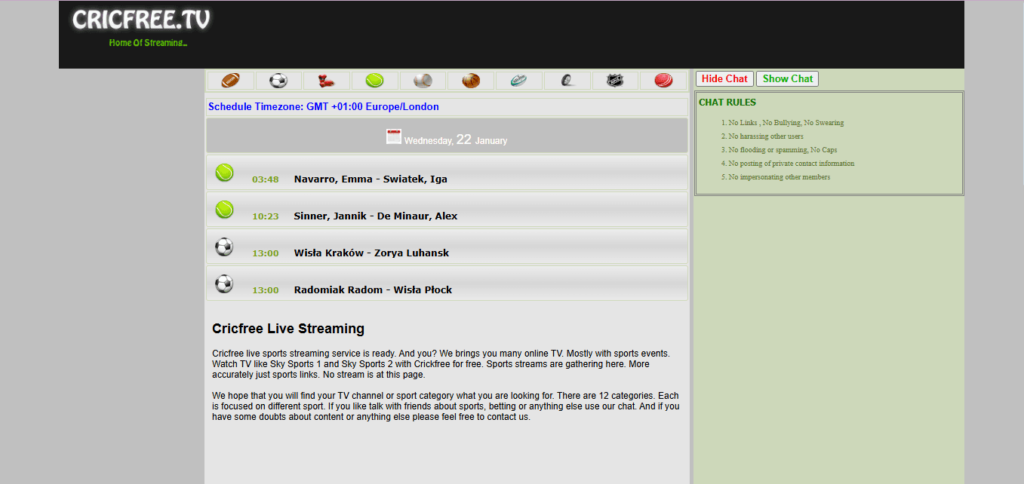Viewport: 1024px width, 484px height.
Task: Open the tennis ball category in toolbar
Action: [x=375, y=80]
